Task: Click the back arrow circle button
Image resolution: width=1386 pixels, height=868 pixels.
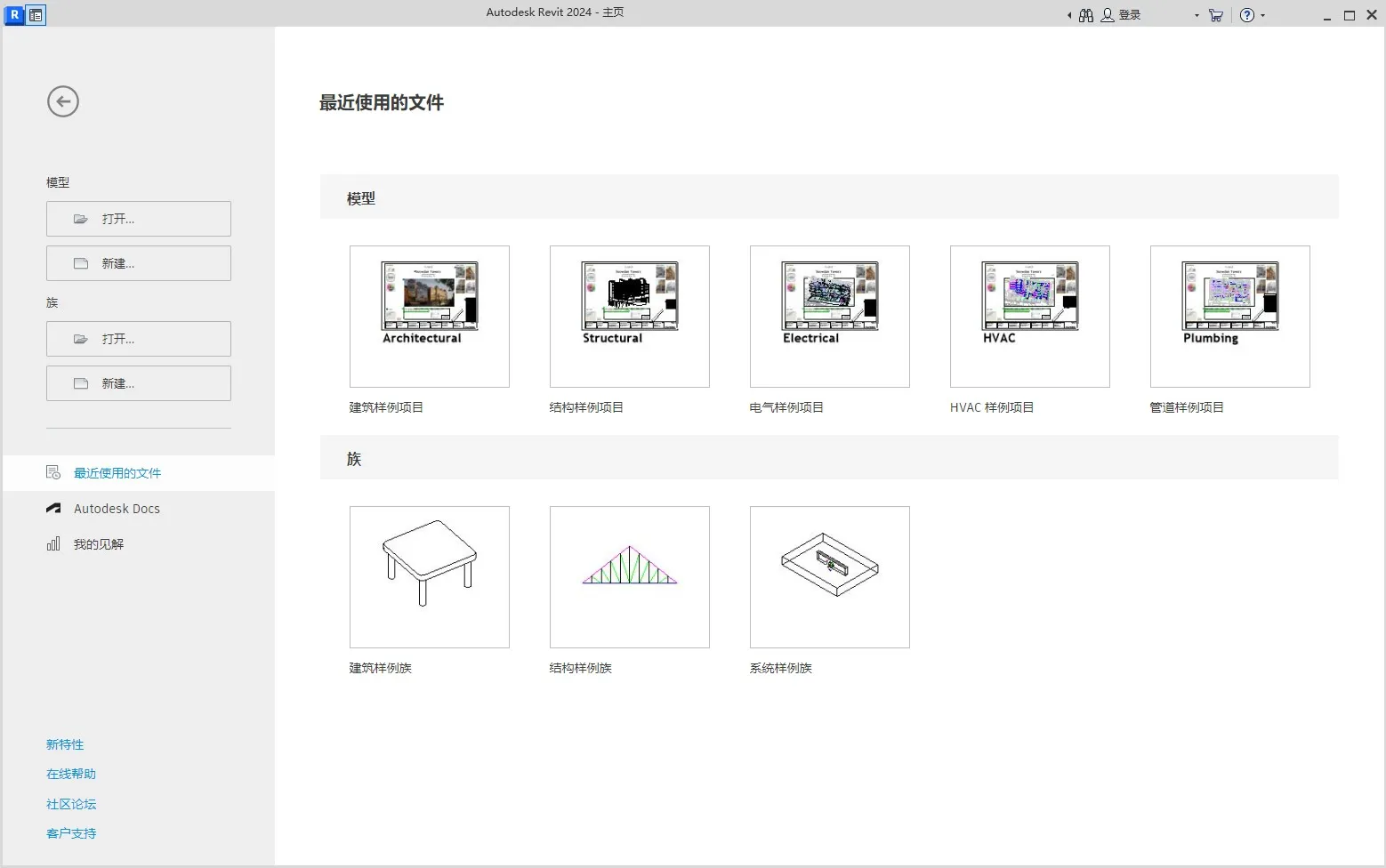Action: 63,101
